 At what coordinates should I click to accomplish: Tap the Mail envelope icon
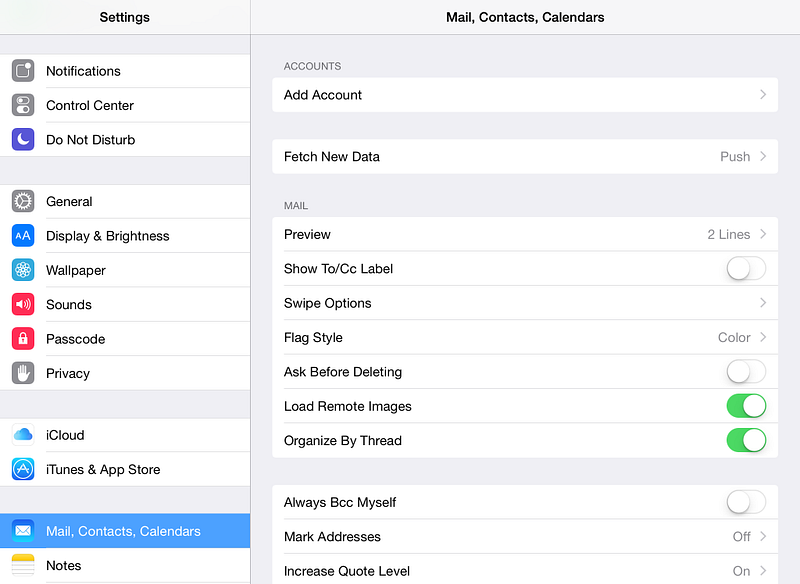click(23, 531)
